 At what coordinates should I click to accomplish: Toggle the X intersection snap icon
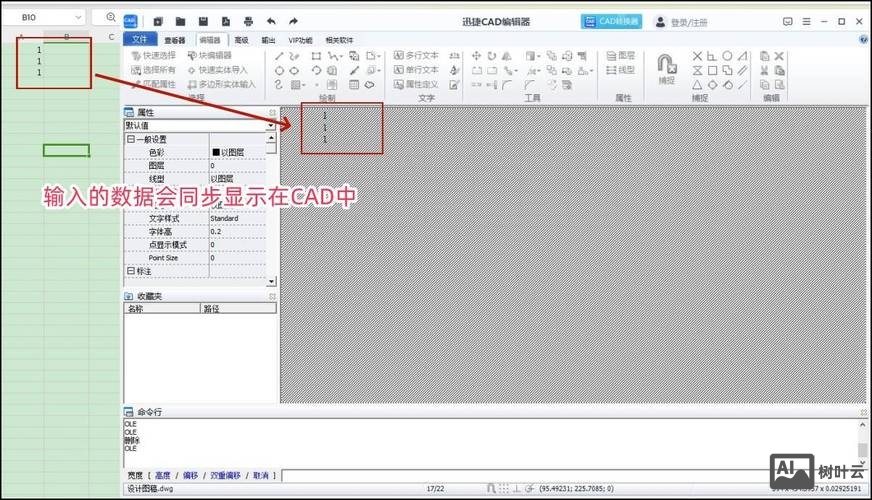click(697, 56)
